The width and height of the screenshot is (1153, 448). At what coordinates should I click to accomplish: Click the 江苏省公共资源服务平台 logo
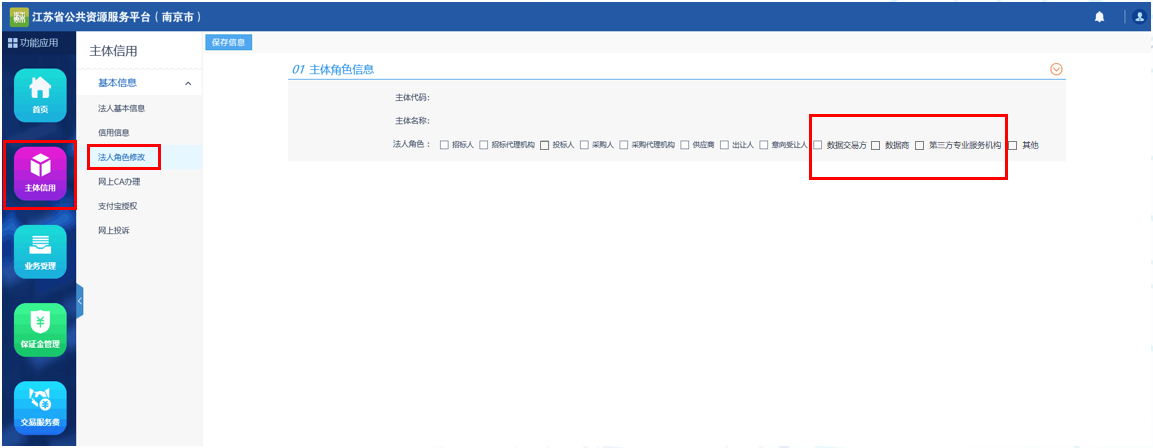click(x=17, y=16)
